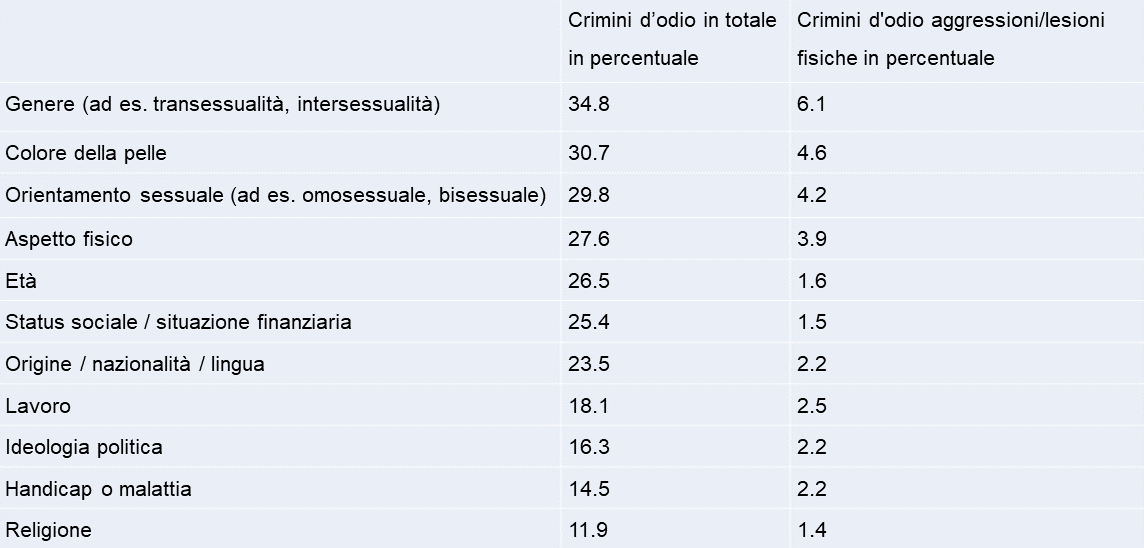Select the 3.9 value for Aspetto fisico
This screenshot has width=1144, height=548.
pos(811,239)
